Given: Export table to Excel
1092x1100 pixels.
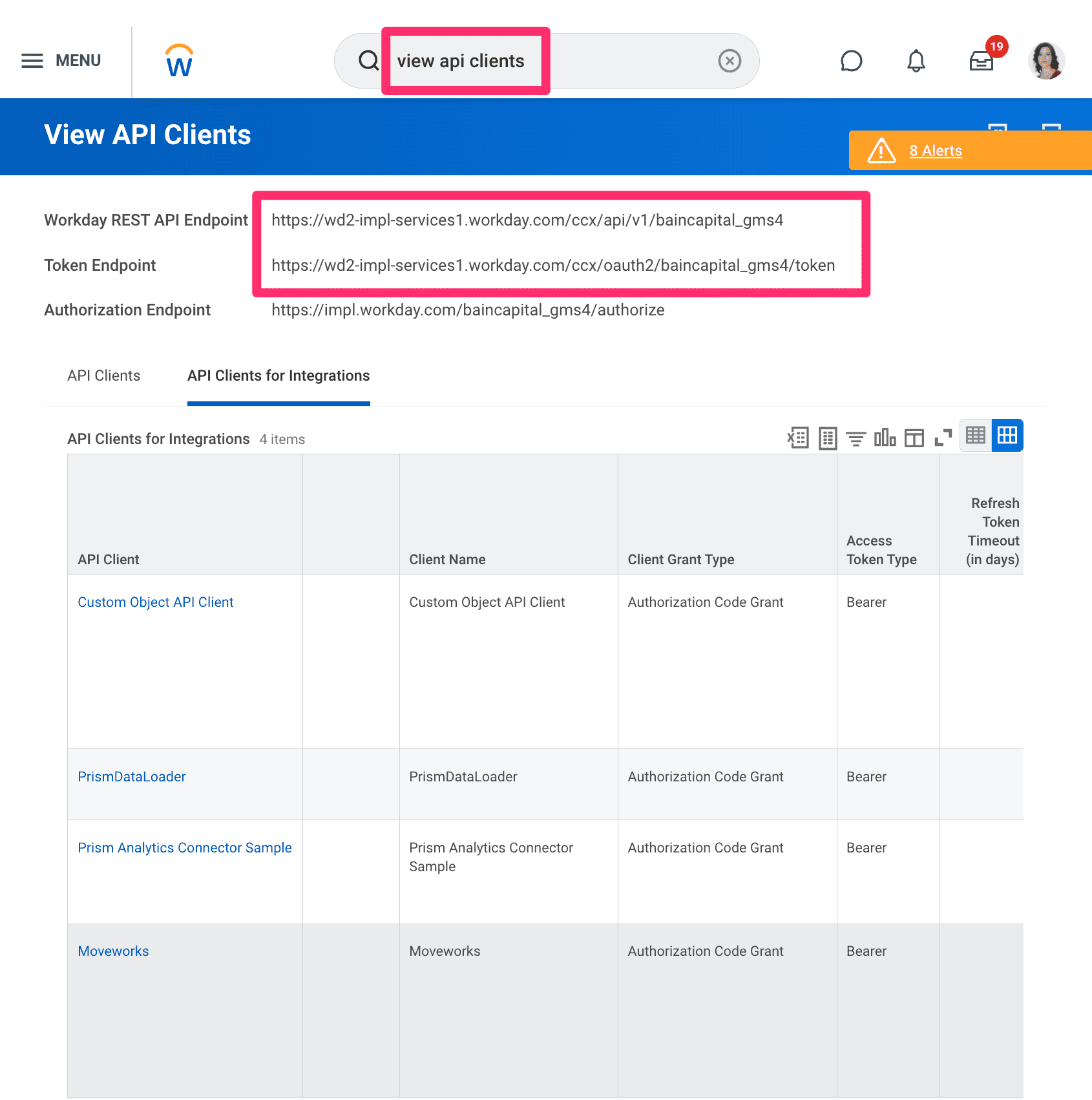Looking at the screenshot, I should point(798,438).
